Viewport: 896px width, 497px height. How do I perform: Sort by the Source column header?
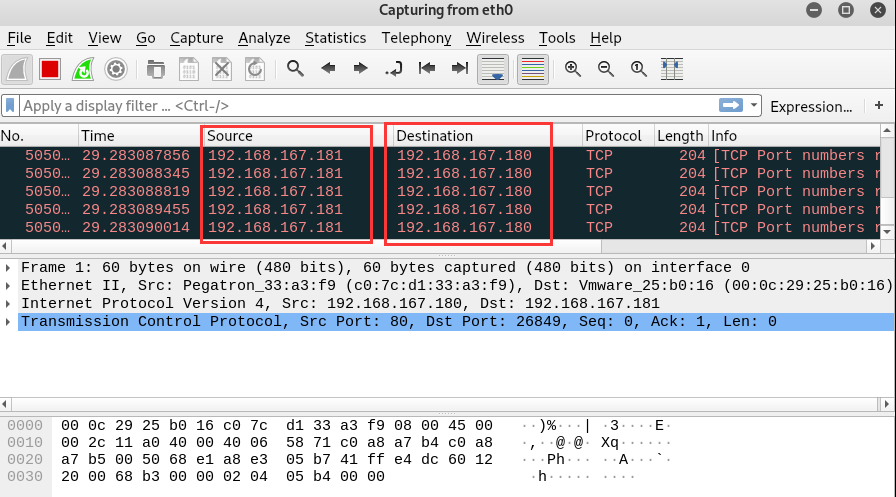pos(298,135)
